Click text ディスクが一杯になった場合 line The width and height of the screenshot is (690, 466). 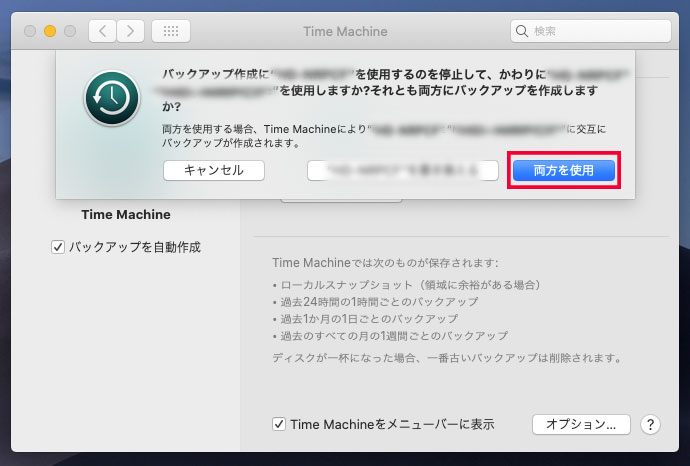pos(448,358)
